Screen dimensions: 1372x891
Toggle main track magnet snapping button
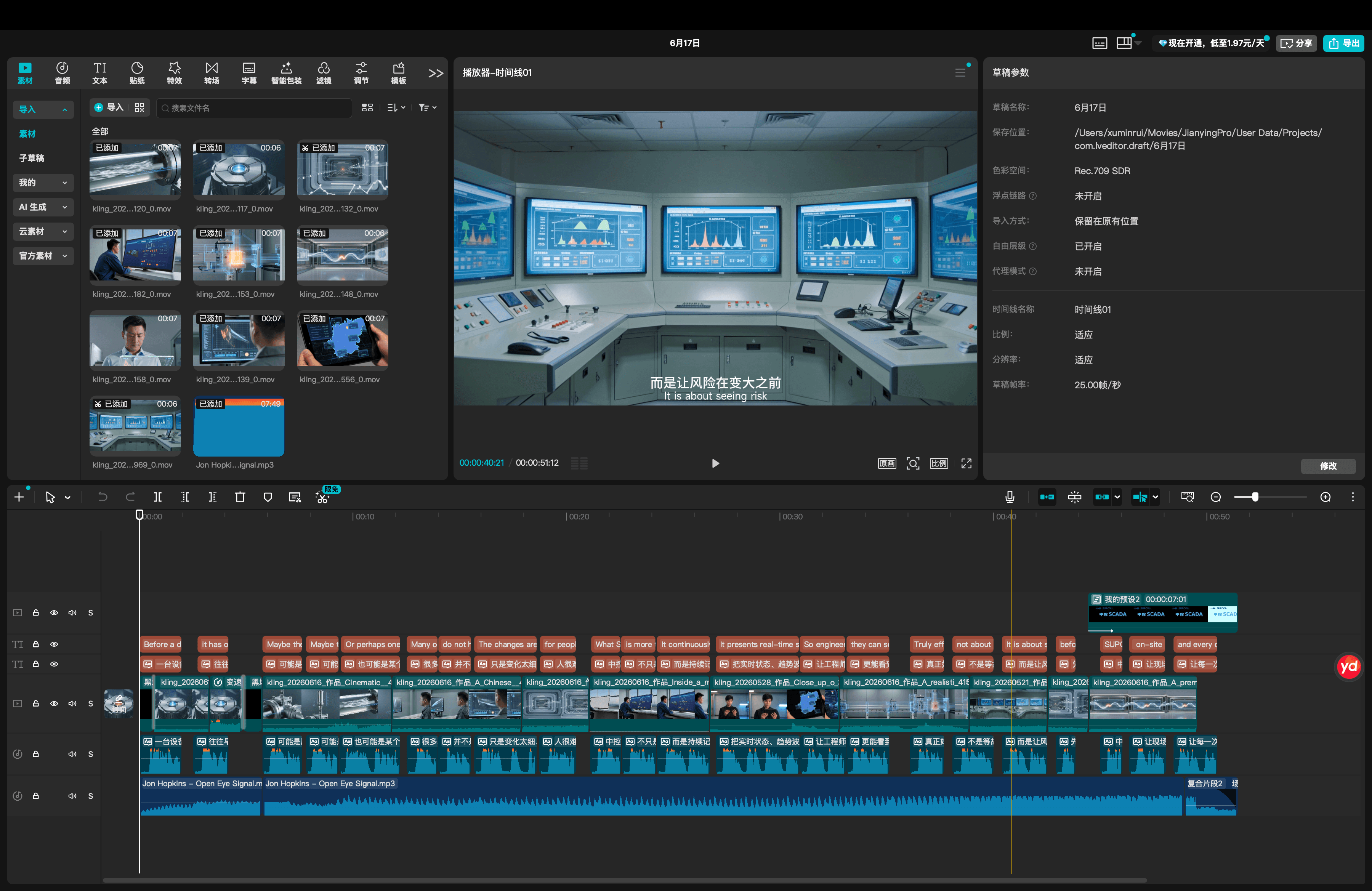[x=1047, y=497]
